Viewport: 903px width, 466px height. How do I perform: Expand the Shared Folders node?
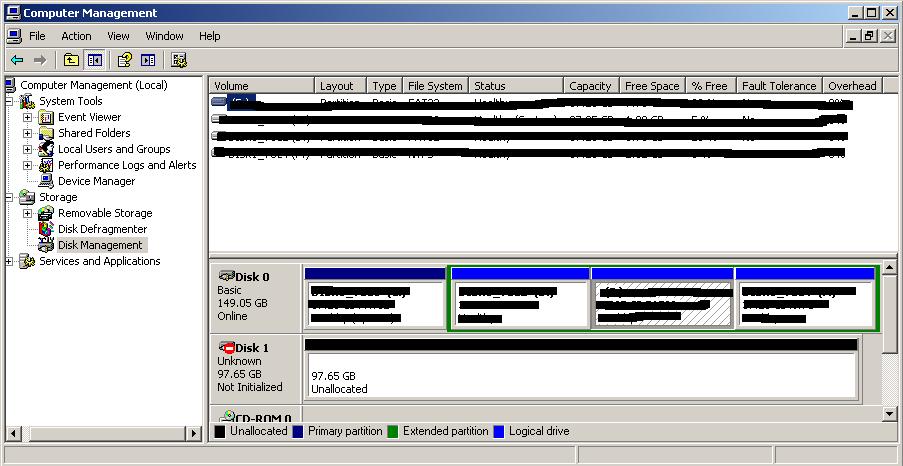tap(27, 133)
